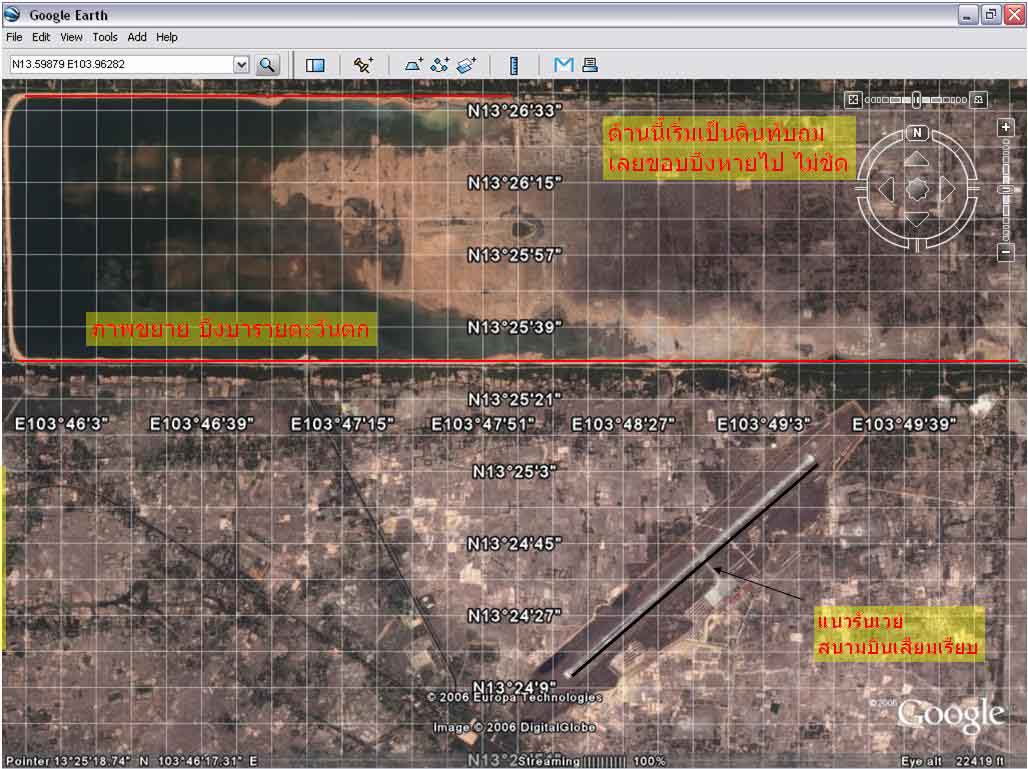
Task: Click the N13°25'39" latitude grid label
Action: point(515,327)
